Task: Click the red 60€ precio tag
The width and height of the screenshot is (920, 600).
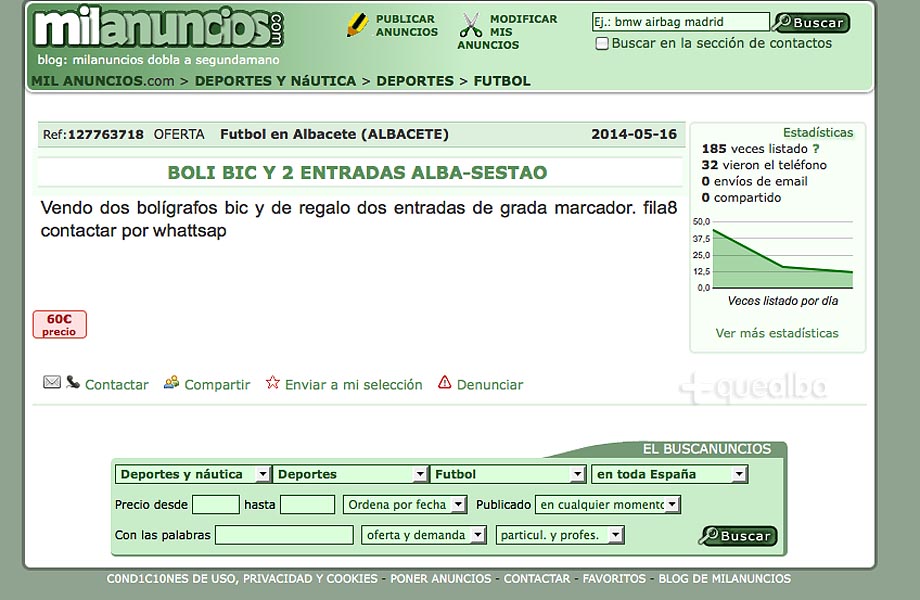Action: 59,324
